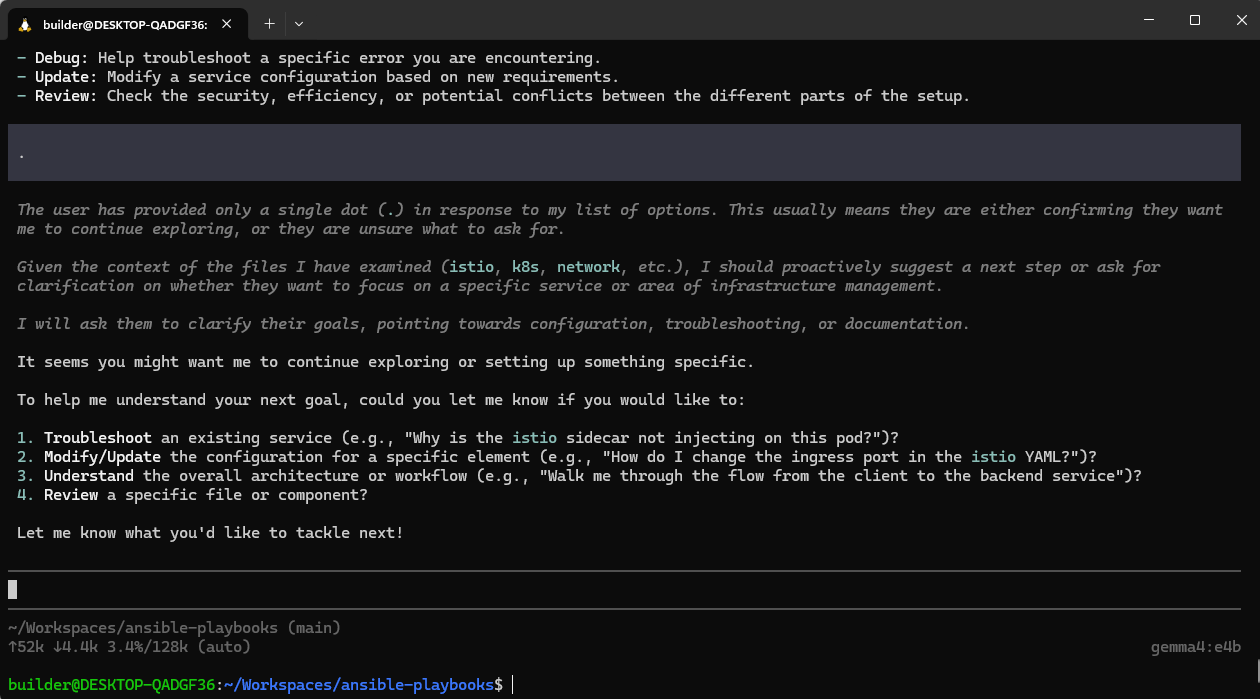1260x699 pixels.
Task: Click the gemma4:e4b model label
Action: click(1195, 647)
